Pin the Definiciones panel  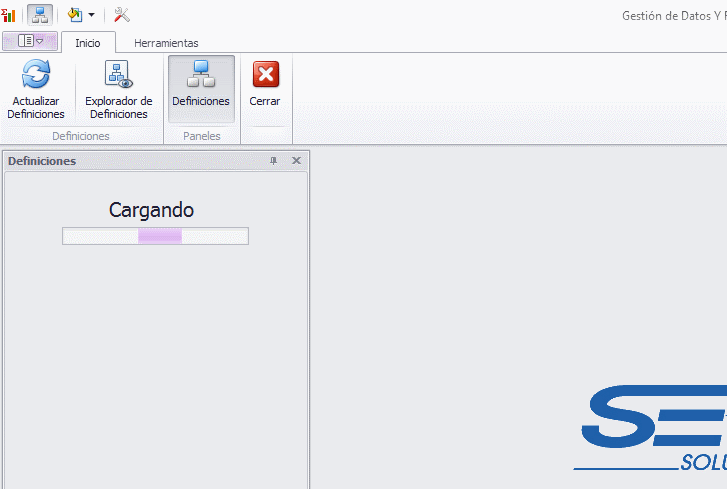point(274,161)
